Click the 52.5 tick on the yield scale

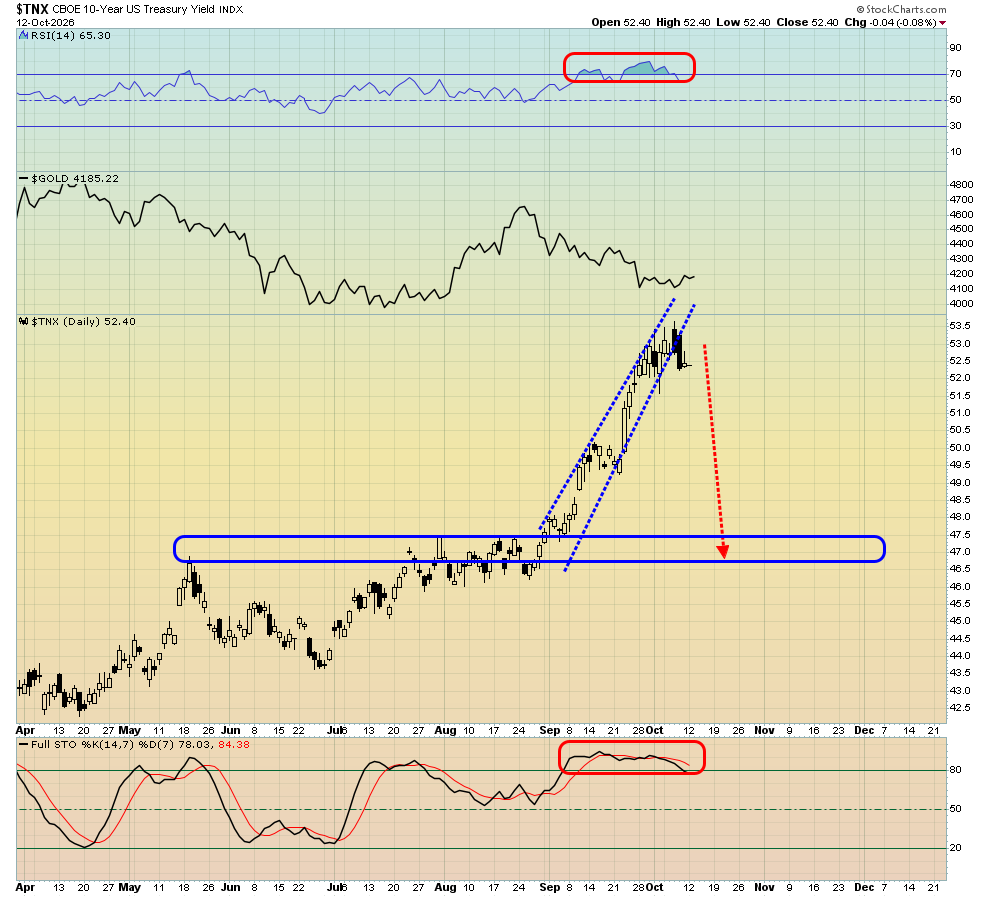960,360
